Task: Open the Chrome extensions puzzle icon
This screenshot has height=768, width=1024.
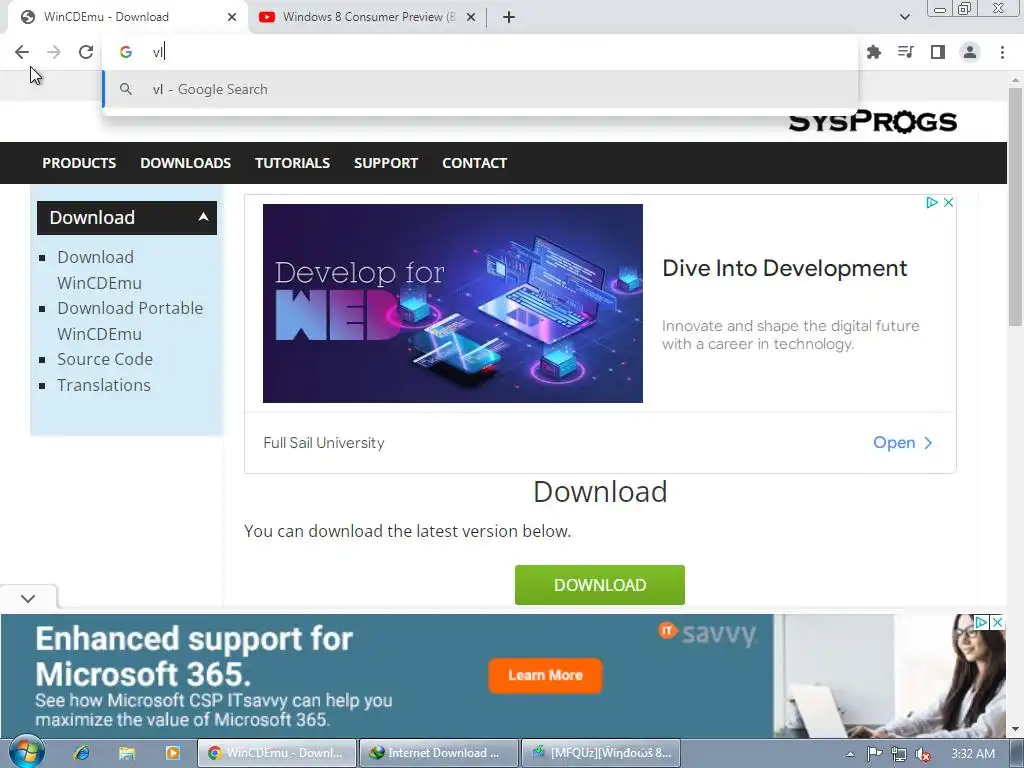Action: click(874, 52)
